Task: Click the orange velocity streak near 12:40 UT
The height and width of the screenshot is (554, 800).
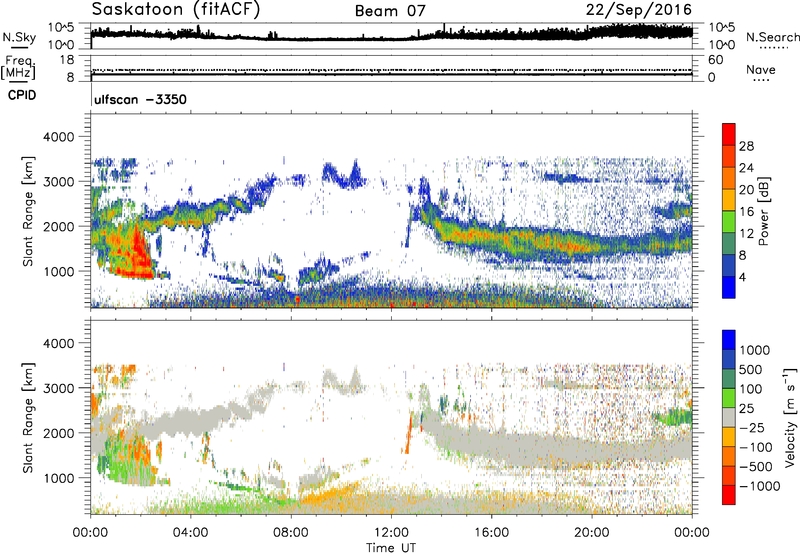Action: [x=408, y=434]
